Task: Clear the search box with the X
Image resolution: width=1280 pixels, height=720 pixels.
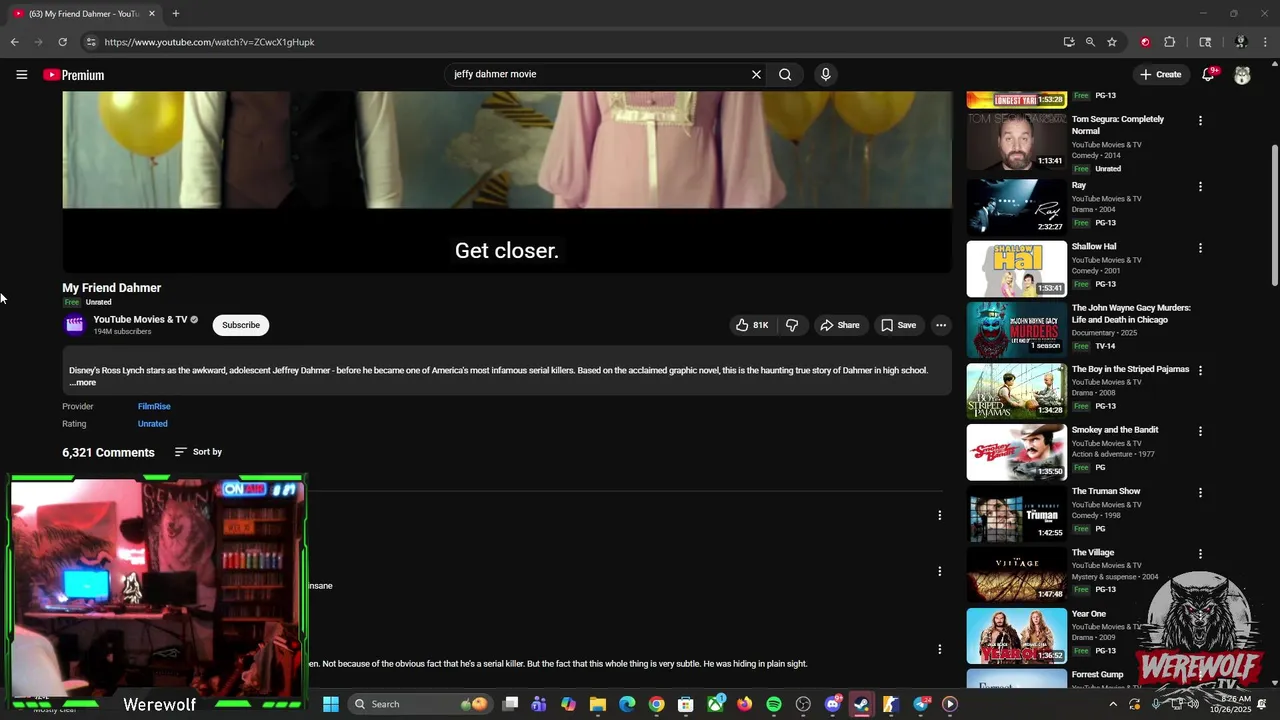Action: point(756,74)
